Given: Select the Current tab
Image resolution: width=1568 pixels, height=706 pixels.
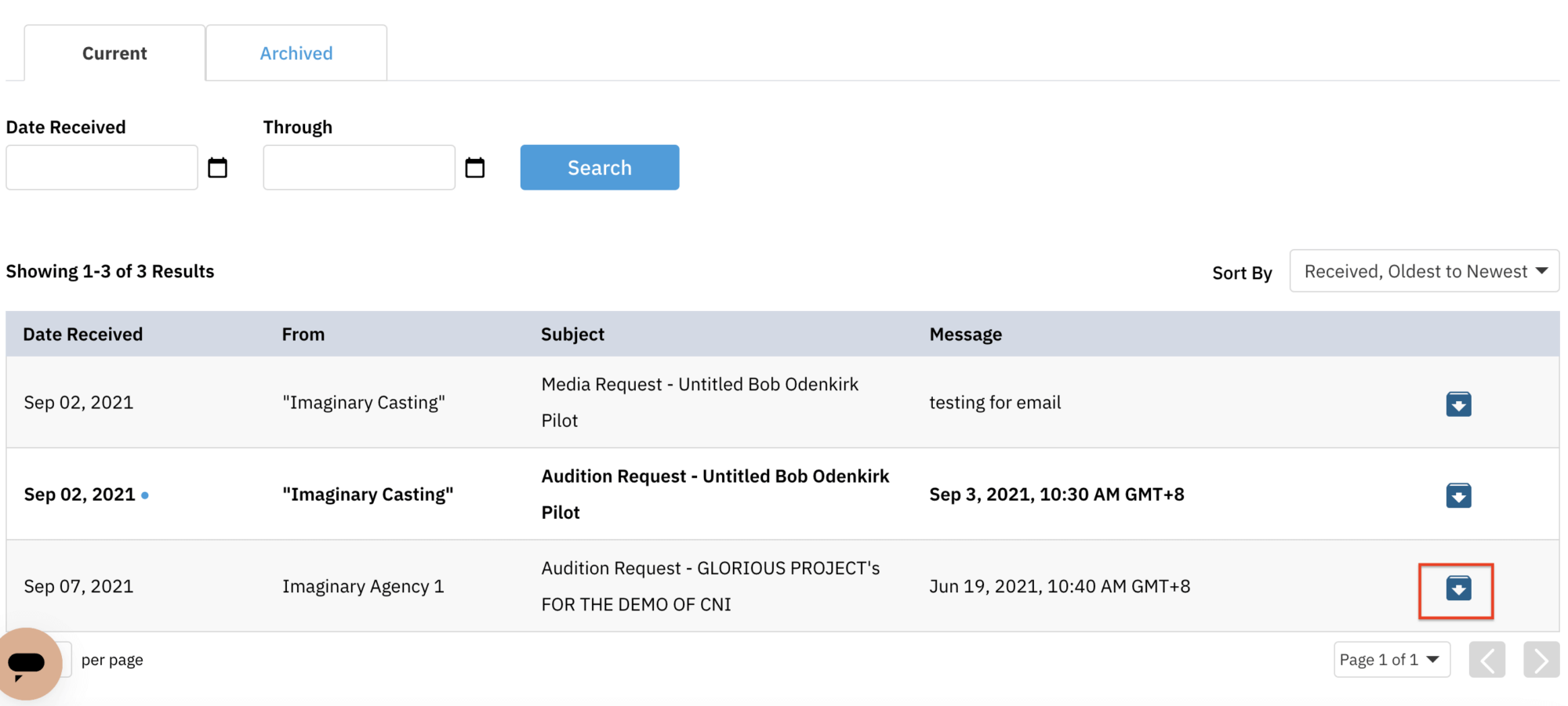Looking at the screenshot, I should (x=114, y=52).
